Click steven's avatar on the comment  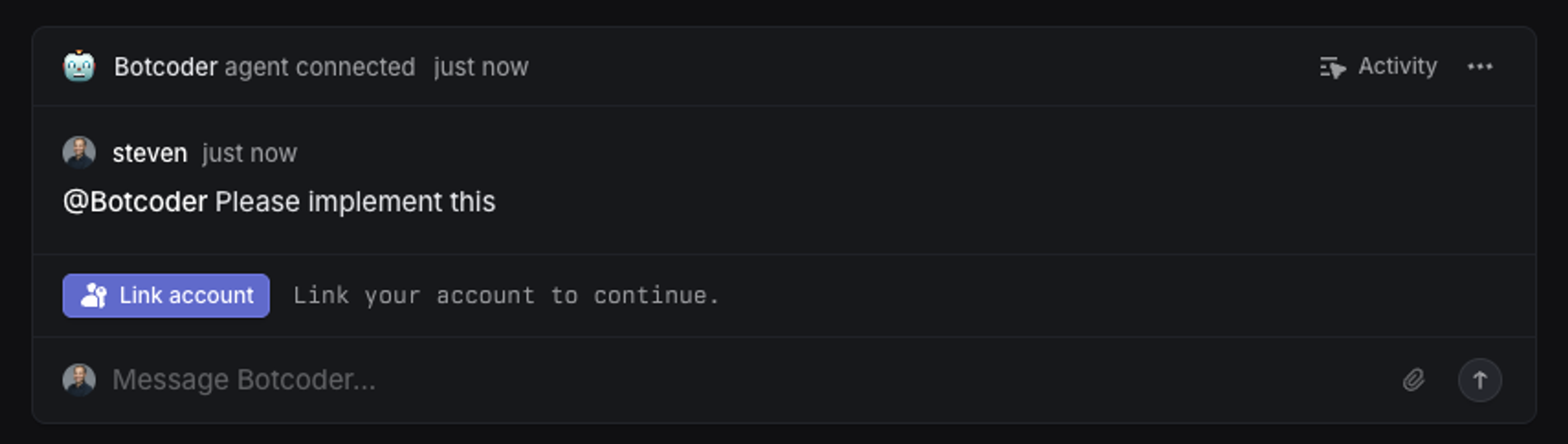pyautogui.click(x=79, y=152)
